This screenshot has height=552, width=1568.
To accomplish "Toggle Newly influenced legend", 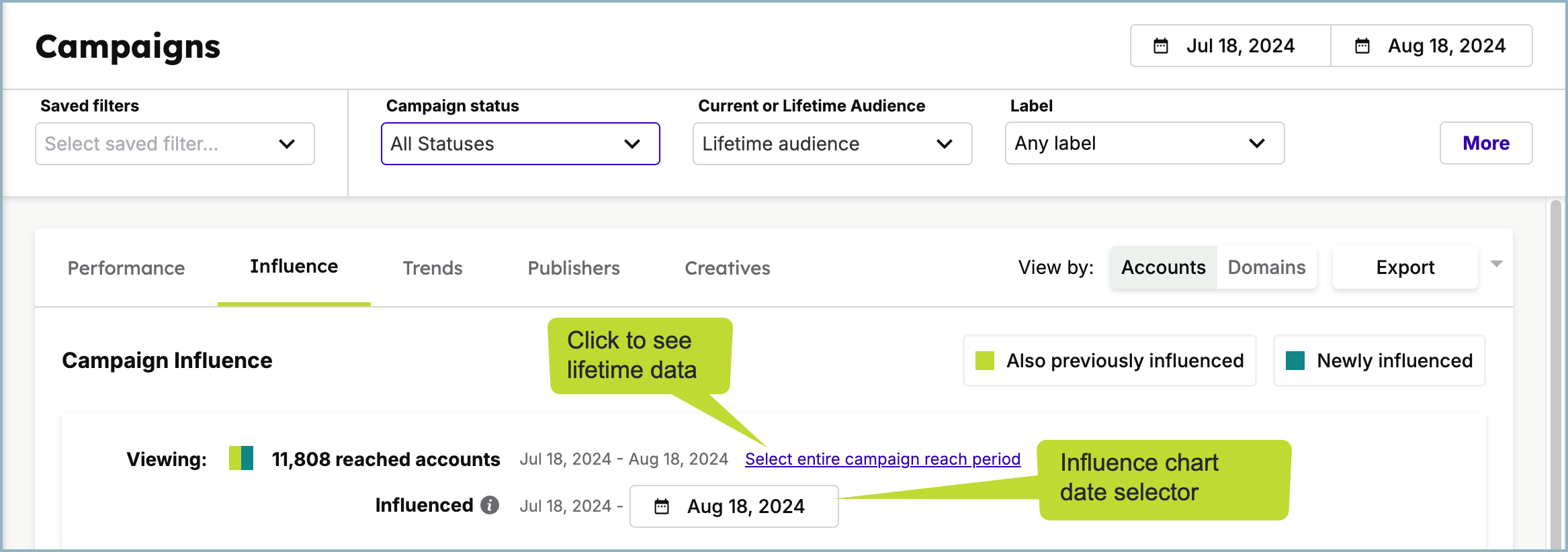I will coord(1379,361).
